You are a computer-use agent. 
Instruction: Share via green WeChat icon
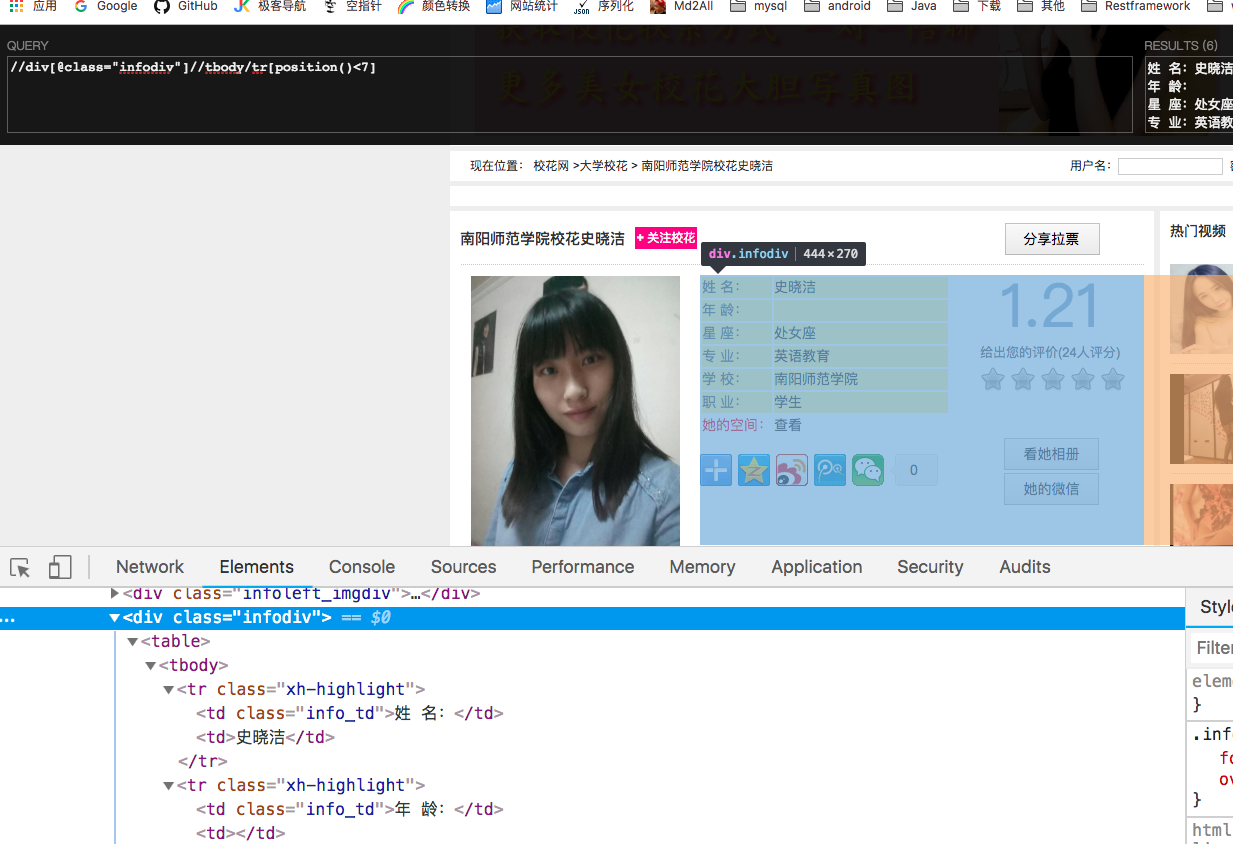[868, 470]
